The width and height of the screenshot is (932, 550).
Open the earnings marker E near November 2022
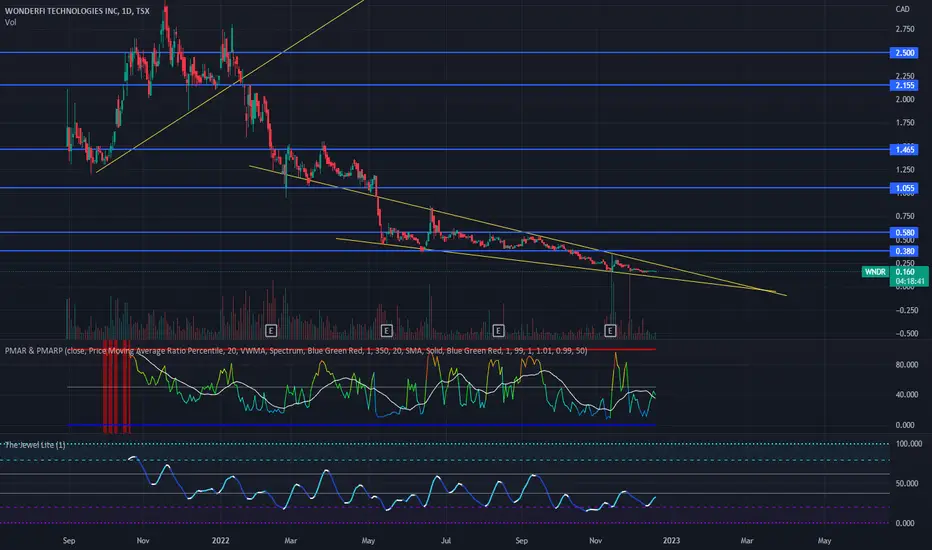coord(610,330)
